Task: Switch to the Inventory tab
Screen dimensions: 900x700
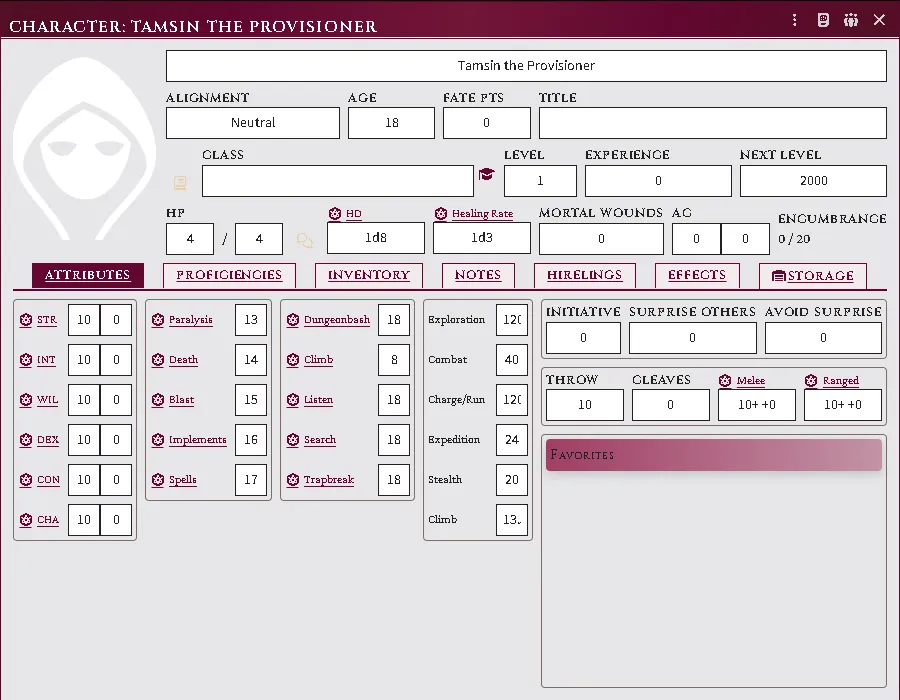Action: (x=368, y=275)
